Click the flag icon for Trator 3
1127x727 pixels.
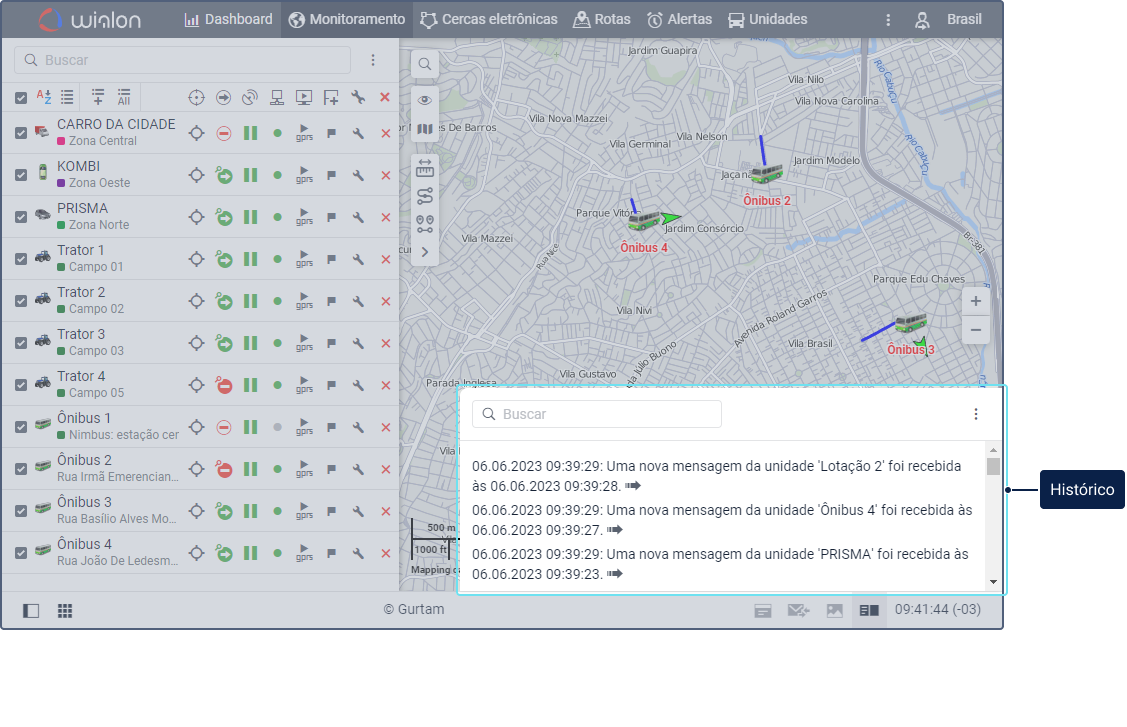tap(331, 343)
